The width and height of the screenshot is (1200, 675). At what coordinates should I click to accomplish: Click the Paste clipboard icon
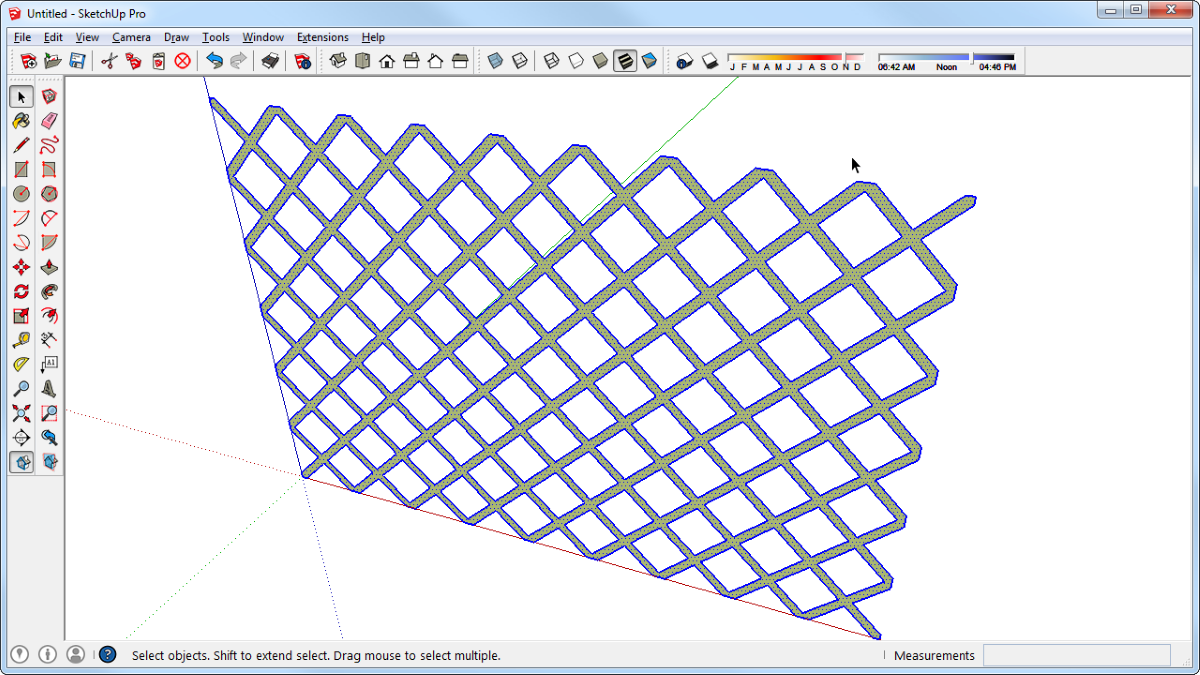[x=158, y=61]
